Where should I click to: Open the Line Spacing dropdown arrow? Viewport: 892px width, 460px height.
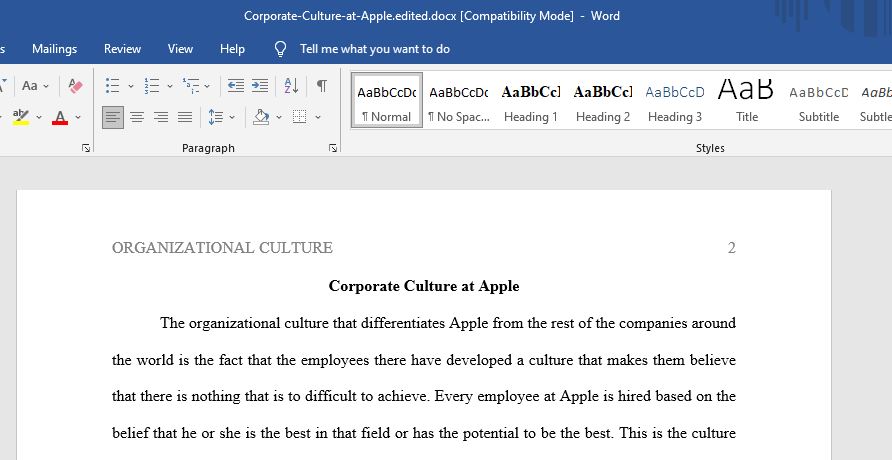point(232,118)
